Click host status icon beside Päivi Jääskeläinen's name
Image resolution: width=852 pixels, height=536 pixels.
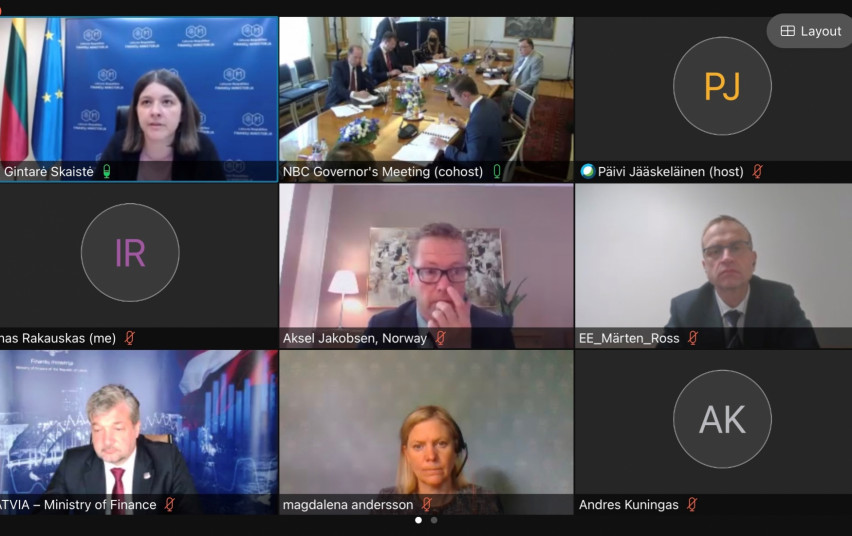pyautogui.click(x=587, y=171)
